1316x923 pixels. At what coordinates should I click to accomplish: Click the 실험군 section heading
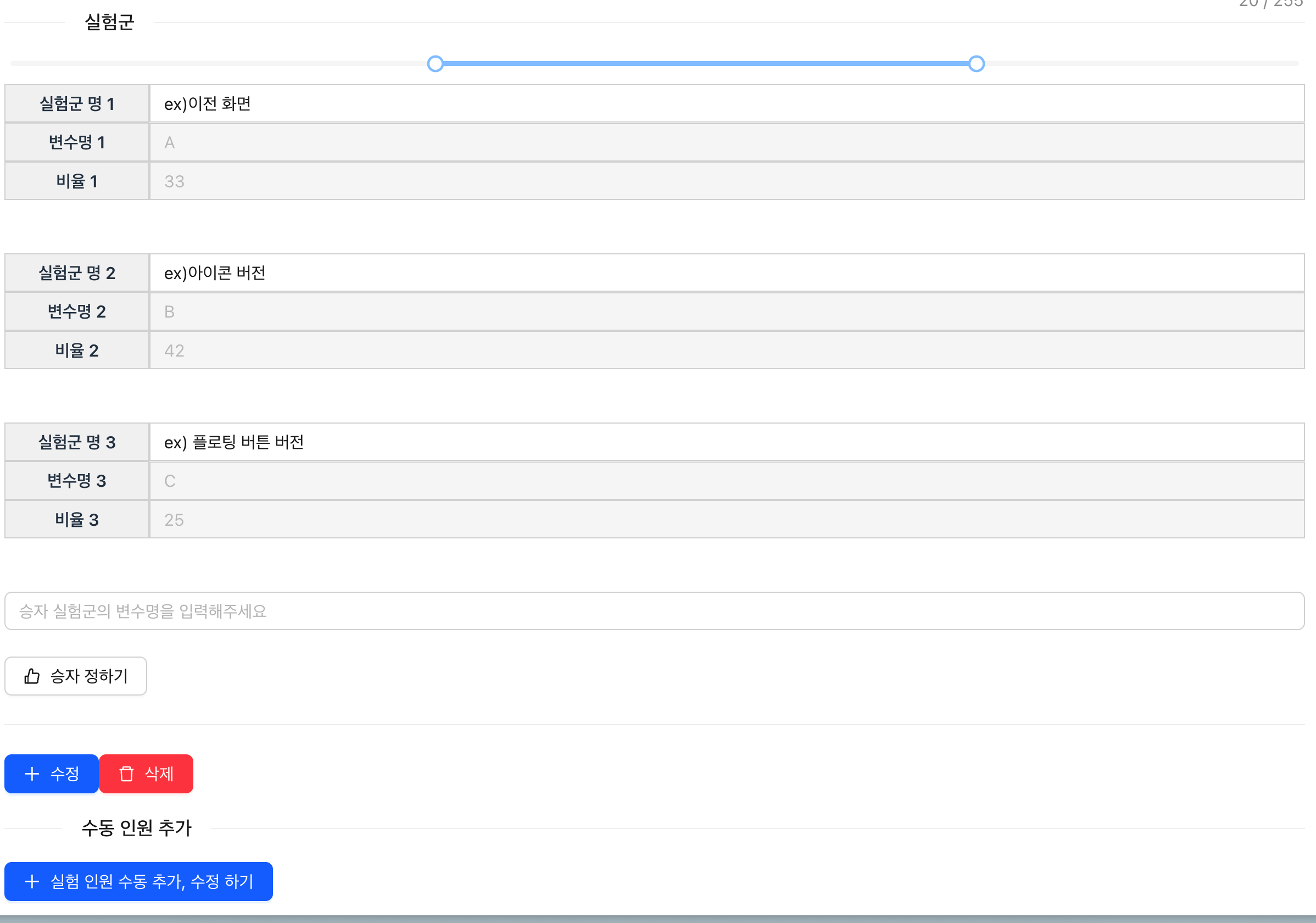pos(109,23)
